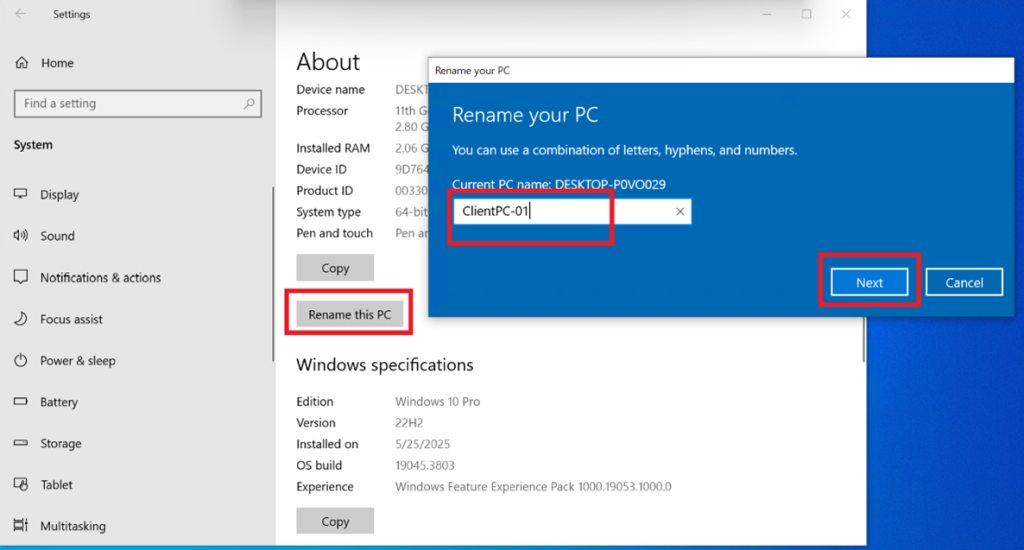The width and height of the screenshot is (1024, 550).
Task: Copy the device specifications
Action: (335, 268)
